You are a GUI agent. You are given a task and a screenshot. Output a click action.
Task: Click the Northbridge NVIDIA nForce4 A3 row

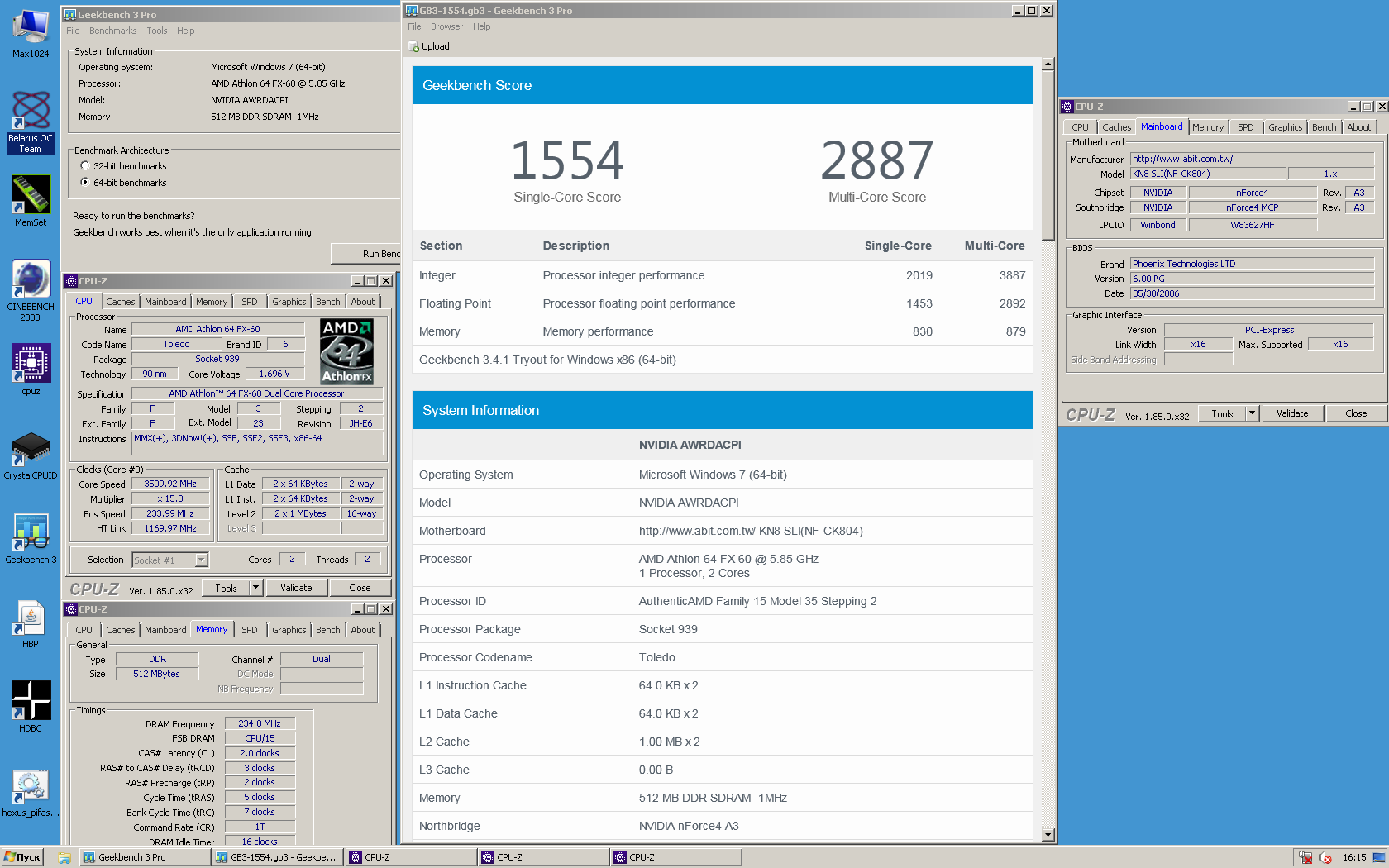click(723, 826)
